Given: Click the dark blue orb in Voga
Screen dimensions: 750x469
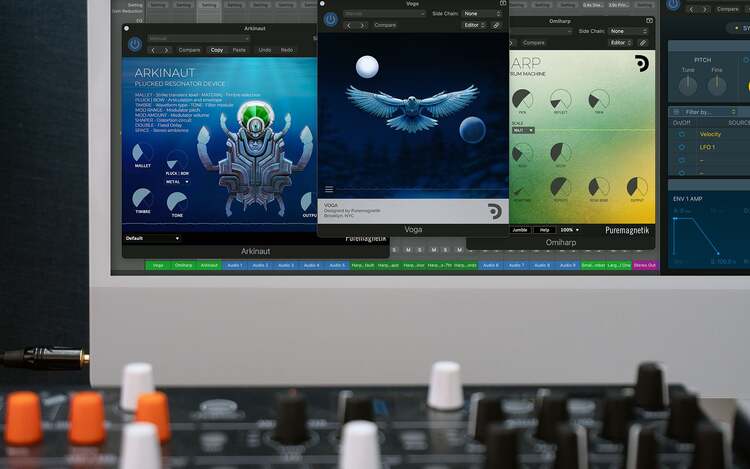Looking at the screenshot, I should (x=473, y=130).
